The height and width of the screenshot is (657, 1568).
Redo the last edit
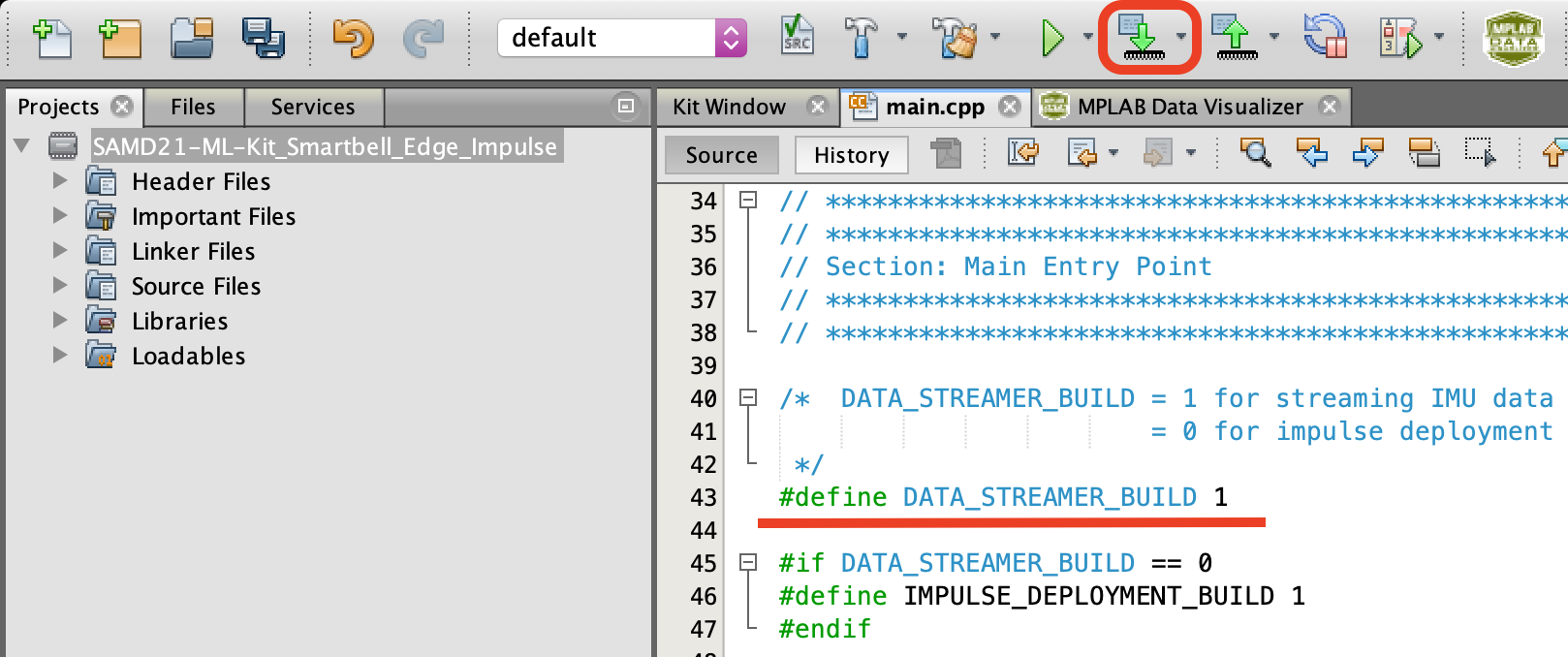423,38
